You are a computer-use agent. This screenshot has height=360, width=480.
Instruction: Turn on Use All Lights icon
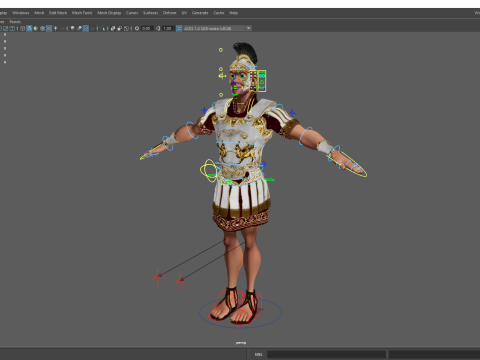pos(55,28)
